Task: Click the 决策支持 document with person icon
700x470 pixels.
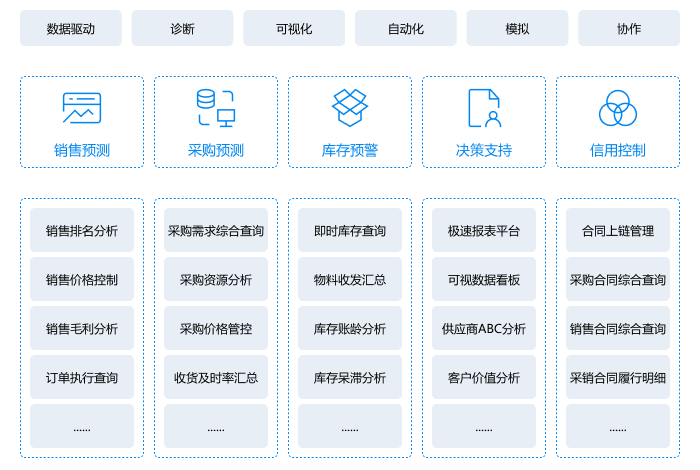Action: point(484,108)
